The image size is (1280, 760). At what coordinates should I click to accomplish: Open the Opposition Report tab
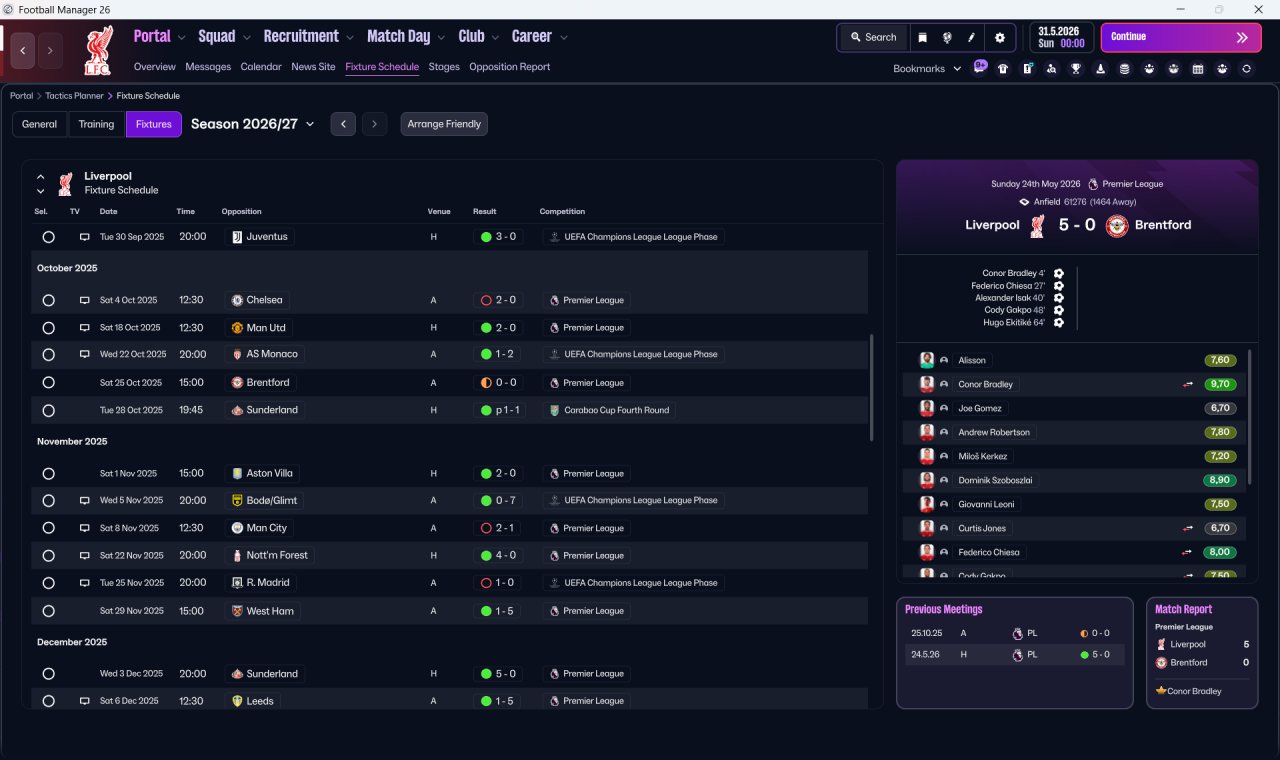tap(509, 67)
